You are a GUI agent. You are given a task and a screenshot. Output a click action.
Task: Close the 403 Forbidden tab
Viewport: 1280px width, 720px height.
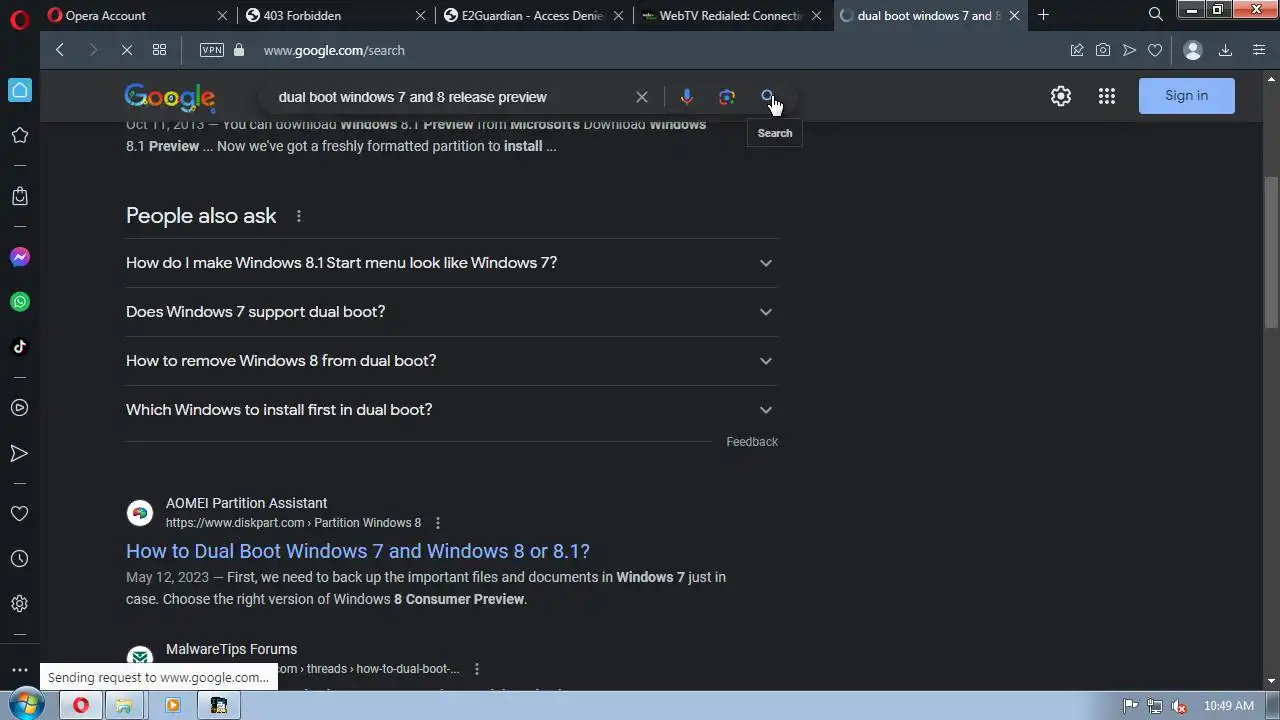point(420,15)
